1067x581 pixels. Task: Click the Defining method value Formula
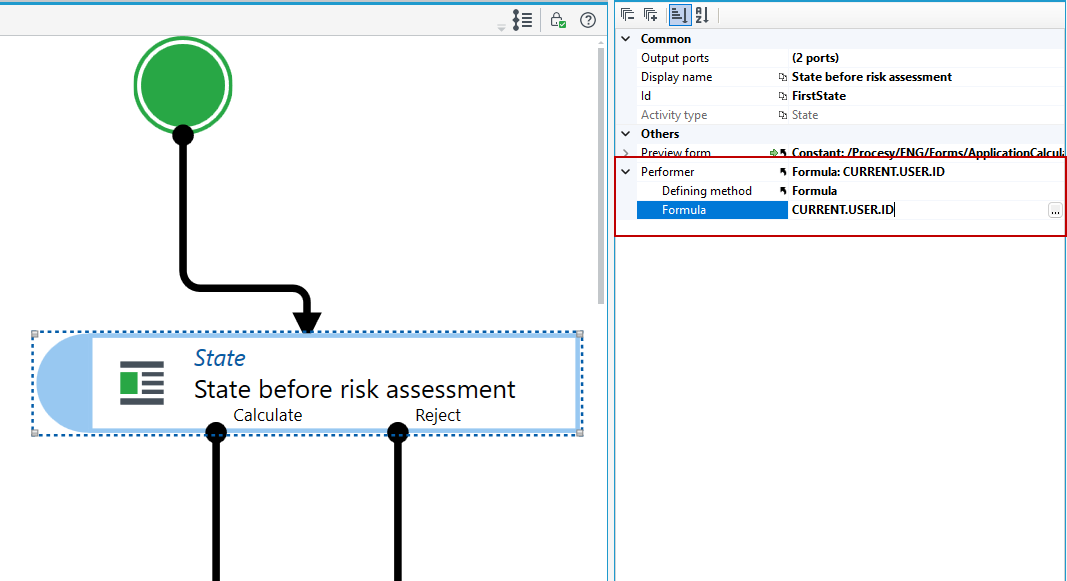coord(815,191)
